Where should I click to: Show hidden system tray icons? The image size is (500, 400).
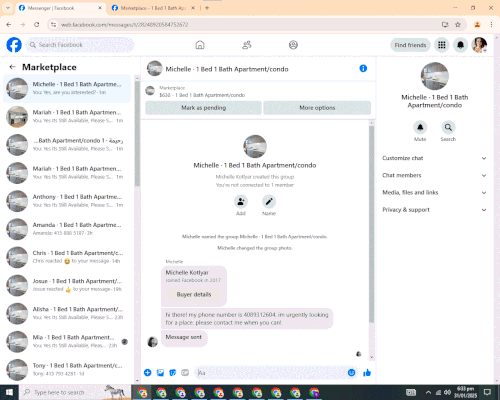click(x=428, y=392)
